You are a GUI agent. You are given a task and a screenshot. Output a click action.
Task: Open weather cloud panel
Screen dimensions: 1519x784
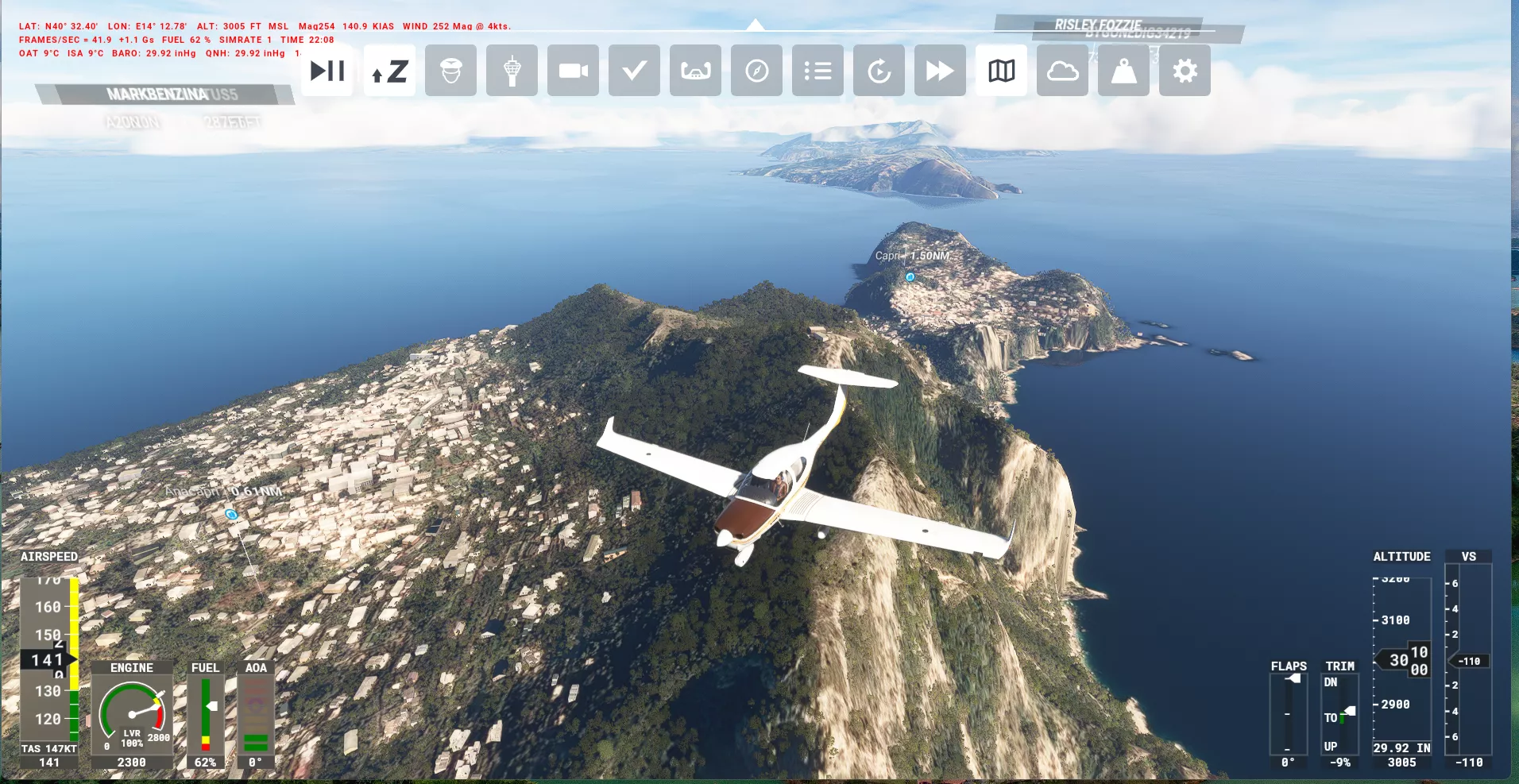point(1062,71)
